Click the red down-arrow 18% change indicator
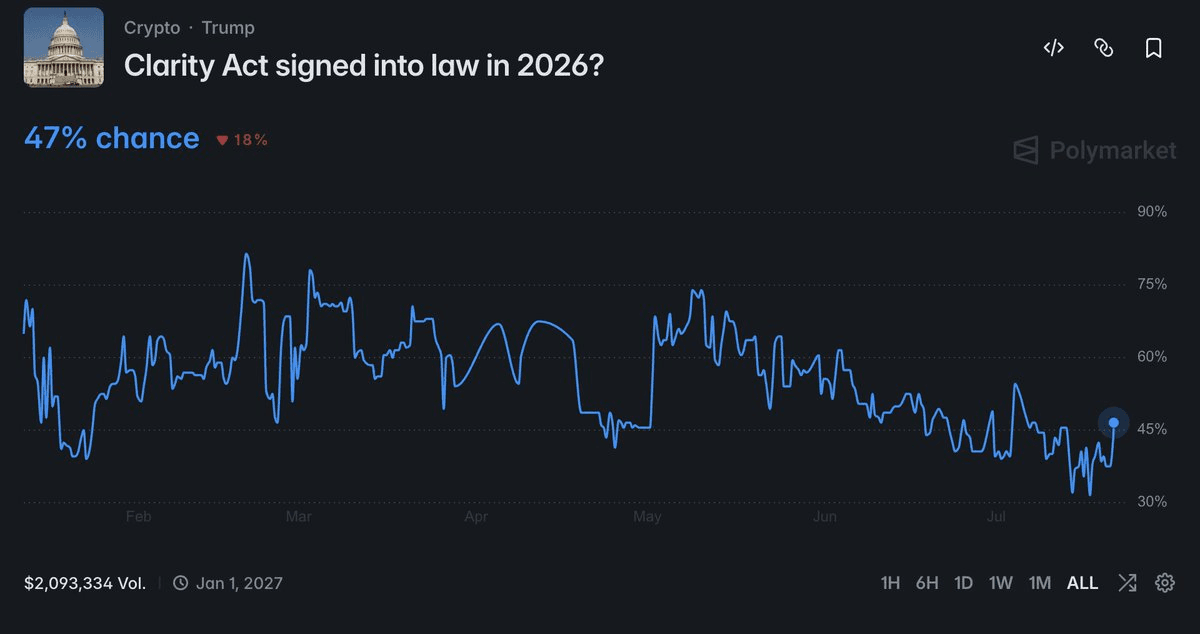The image size is (1200, 634). [242, 140]
